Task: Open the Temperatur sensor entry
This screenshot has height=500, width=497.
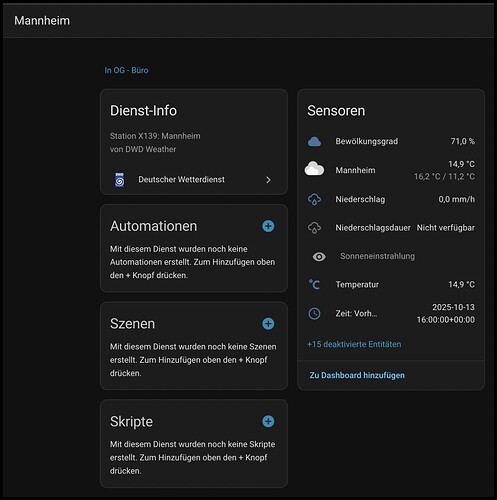Action: [391, 284]
